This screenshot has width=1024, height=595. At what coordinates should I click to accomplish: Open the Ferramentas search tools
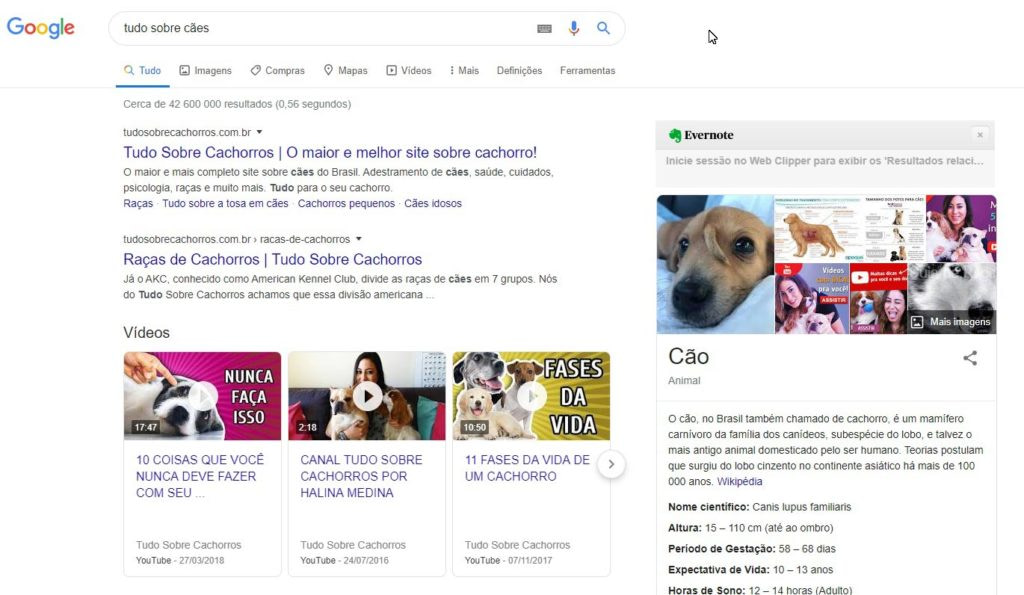[x=587, y=71]
